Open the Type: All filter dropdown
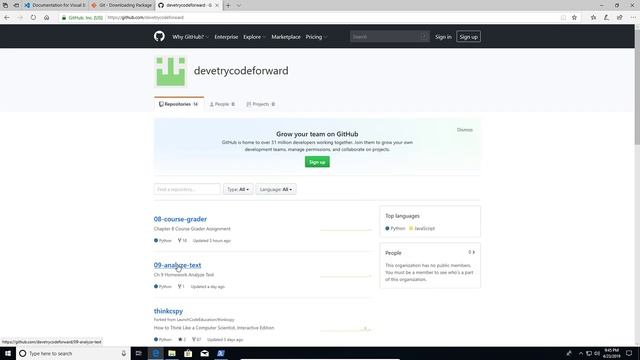This screenshot has width=640, height=360. click(x=238, y=189)
